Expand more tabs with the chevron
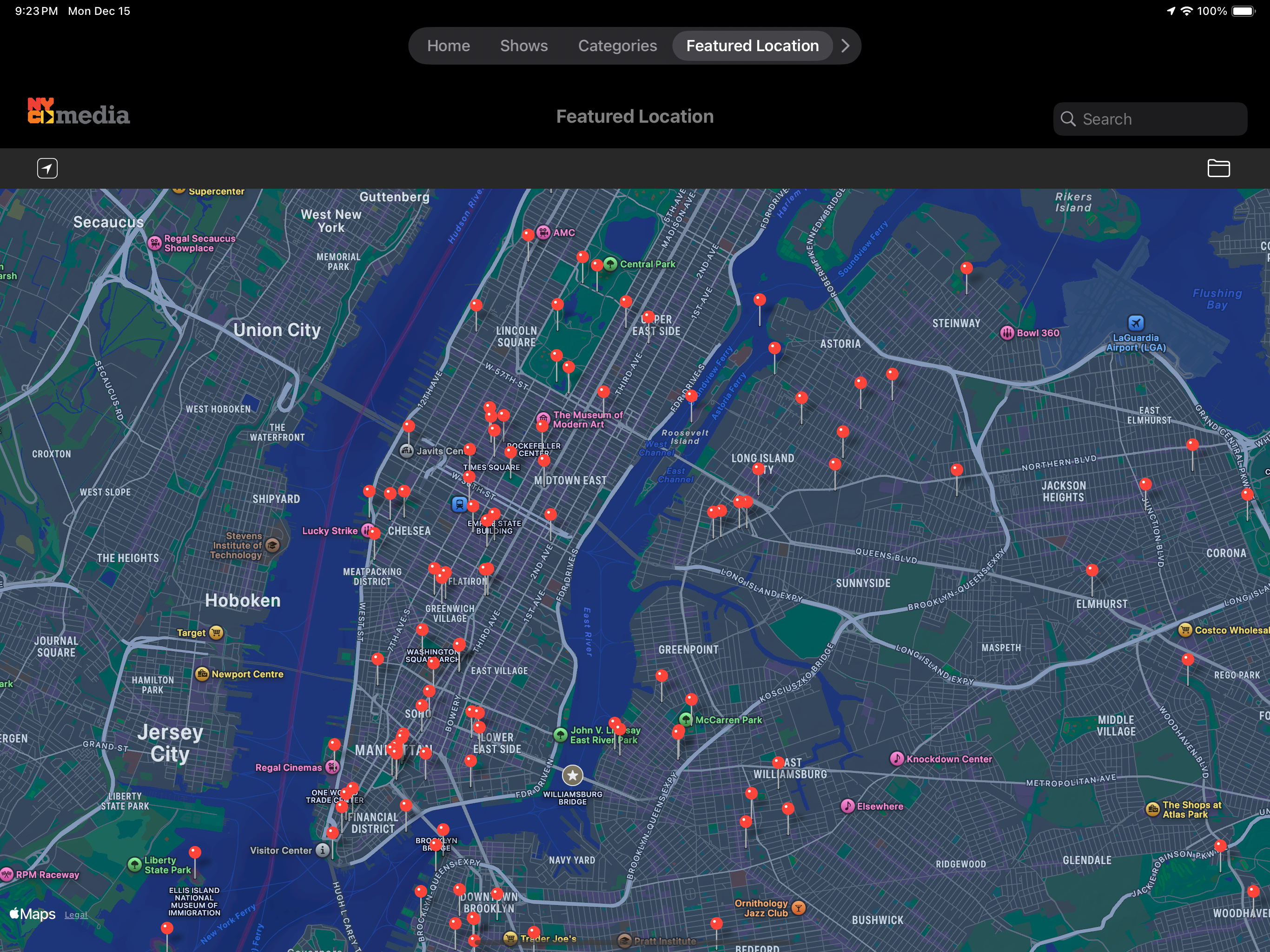 [845, 46]
